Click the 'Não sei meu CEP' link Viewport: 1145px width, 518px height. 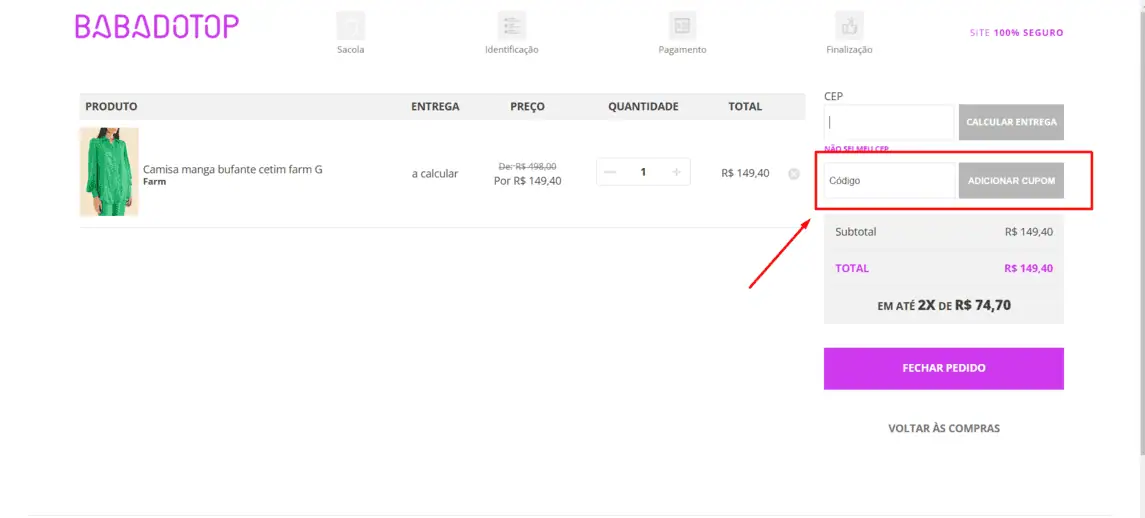coord(856,148)
